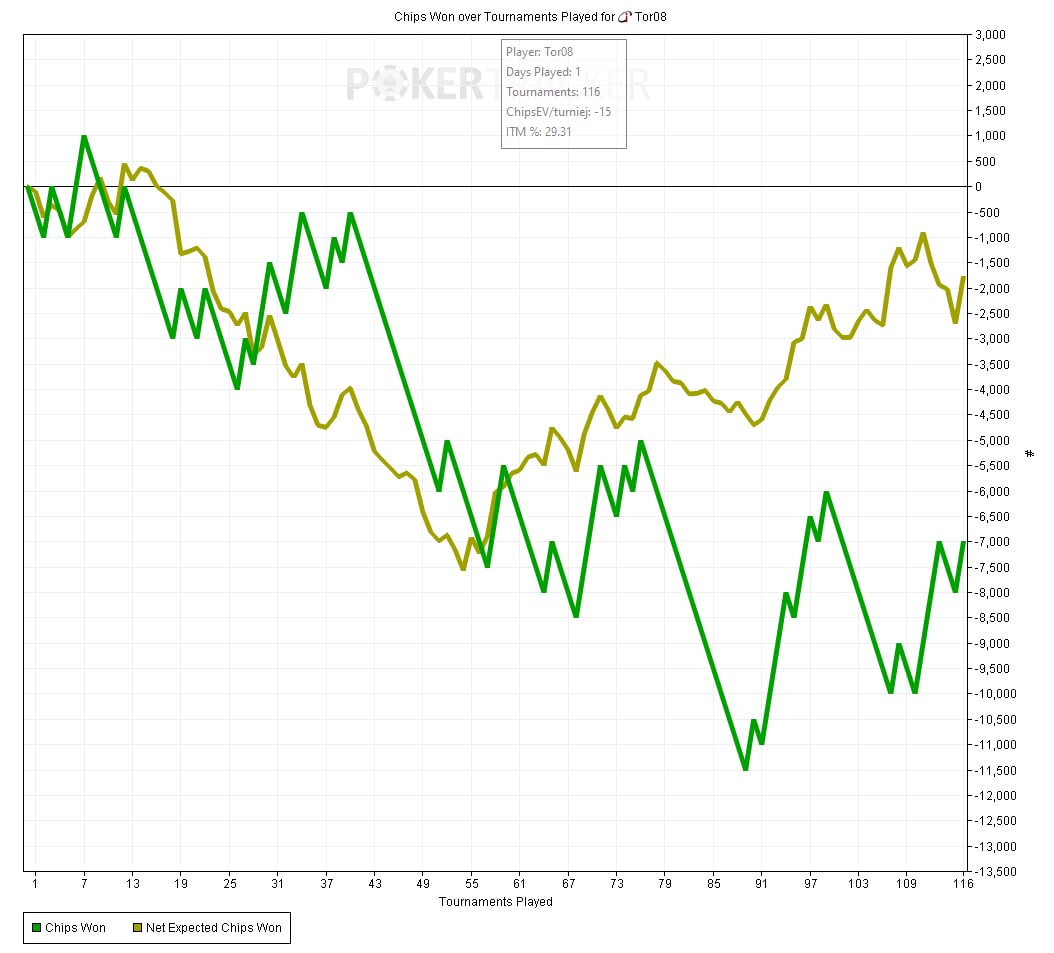1054x953 pixels.
Task: Click the -13,500 label on y-axis
Action: [x=996, y=872]
